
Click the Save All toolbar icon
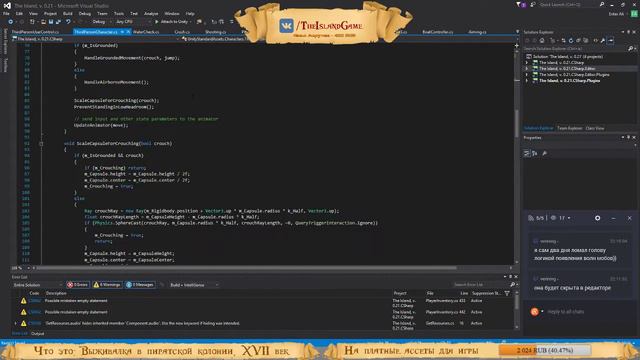point(58,22)
